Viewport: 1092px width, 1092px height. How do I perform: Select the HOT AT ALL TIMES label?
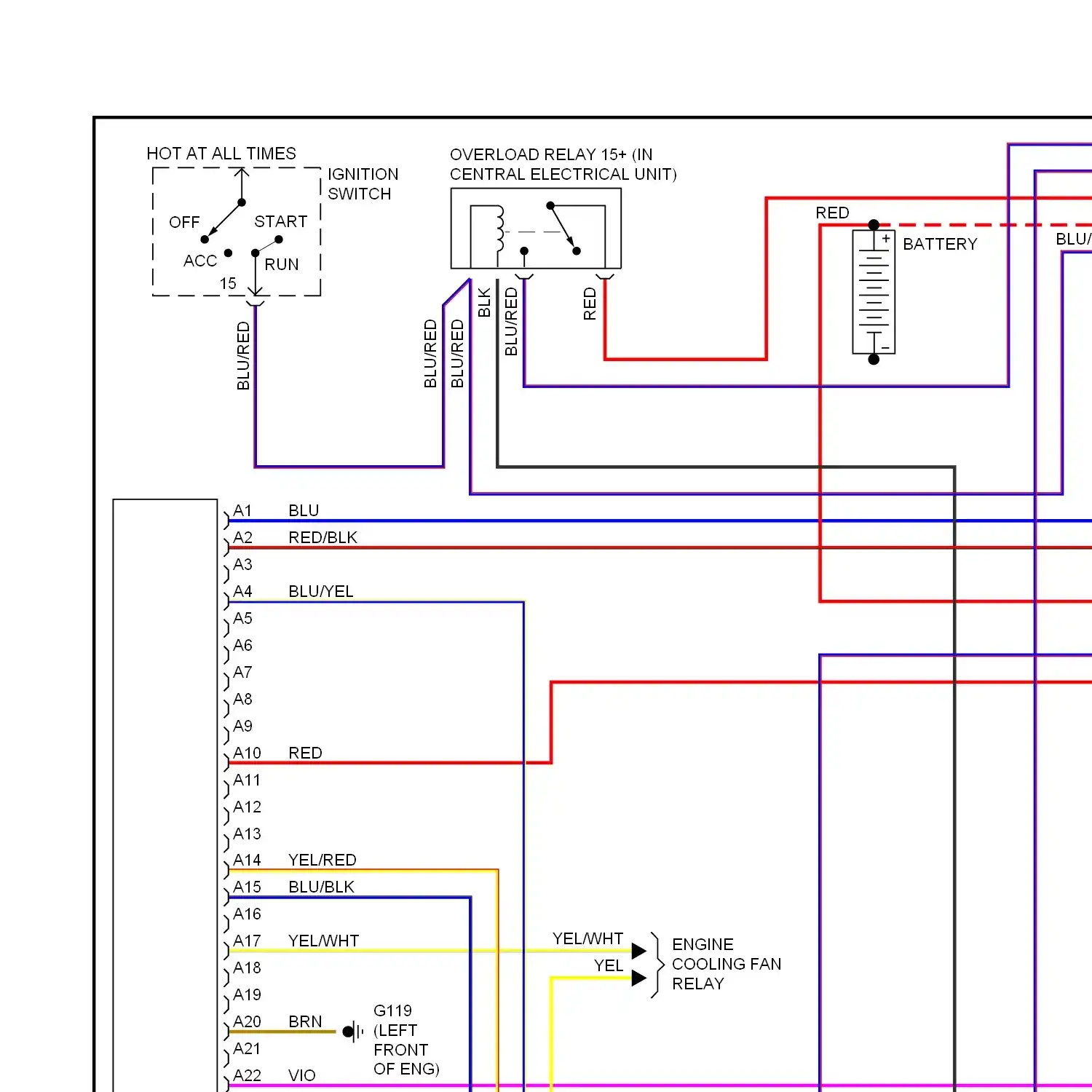(221, 154)
